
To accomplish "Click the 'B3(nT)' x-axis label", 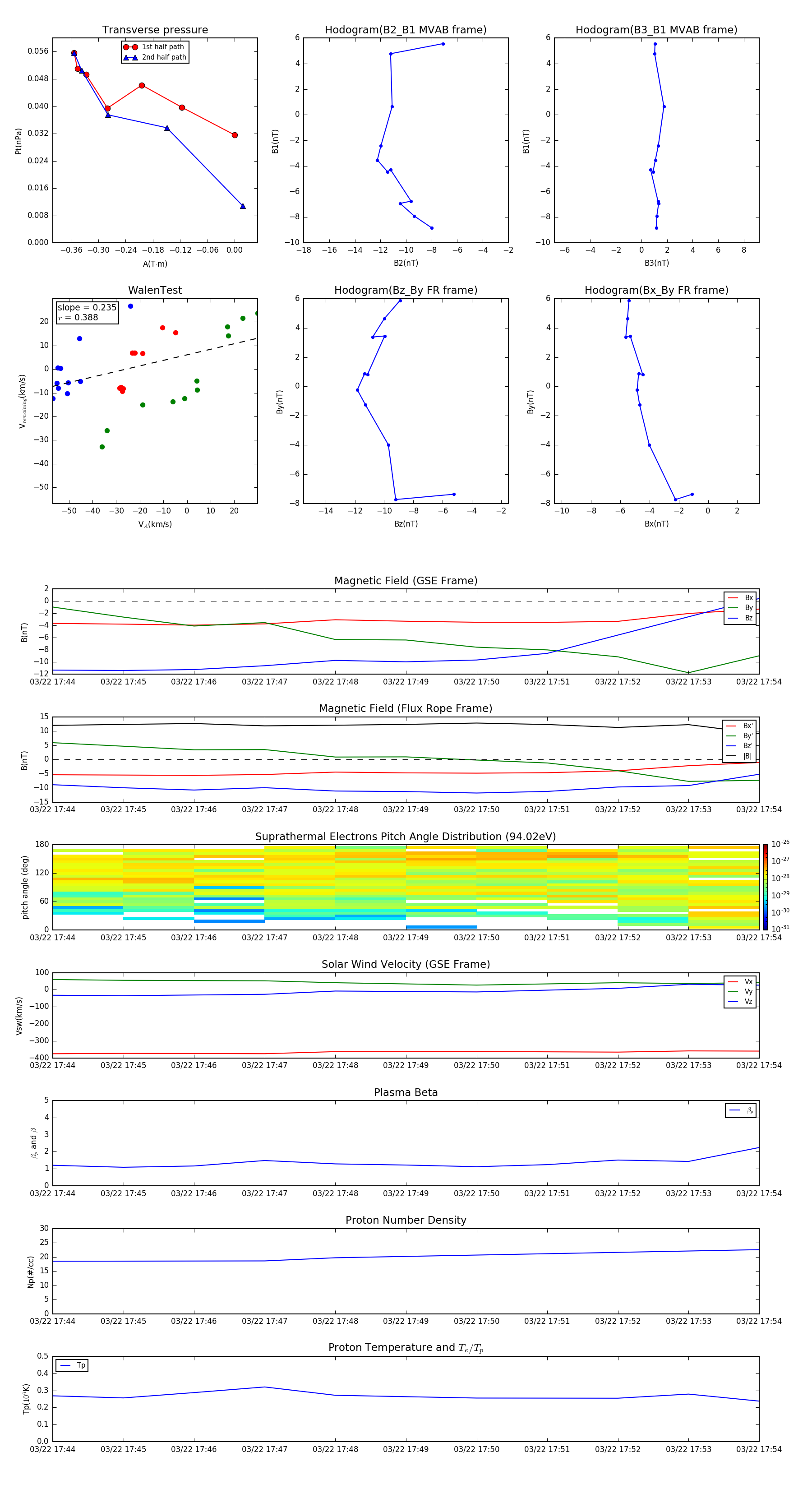I will (656, 263).
